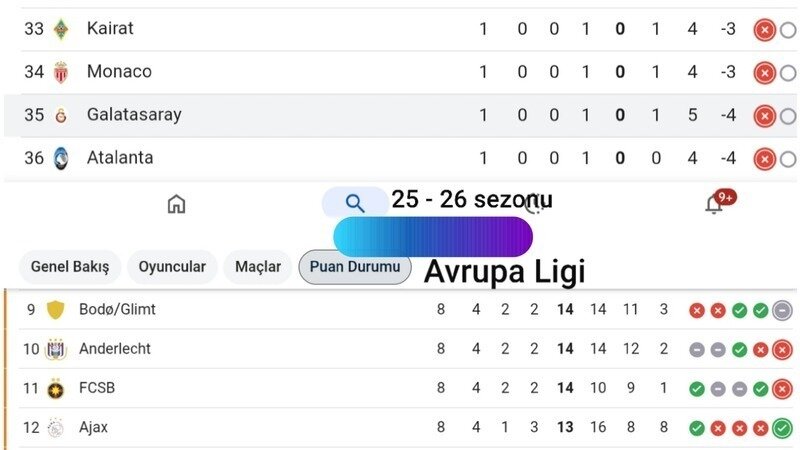Open the Ajax team name link
Viewport: 800px width, 450px height.
pyautogui.click(x=94, y=427)
